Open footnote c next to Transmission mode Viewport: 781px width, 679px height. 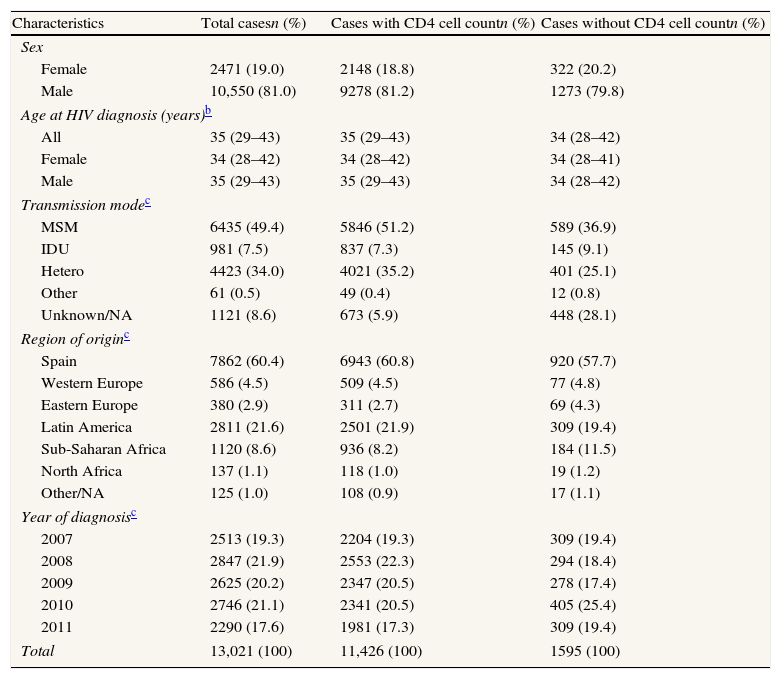tap(147, 201)
